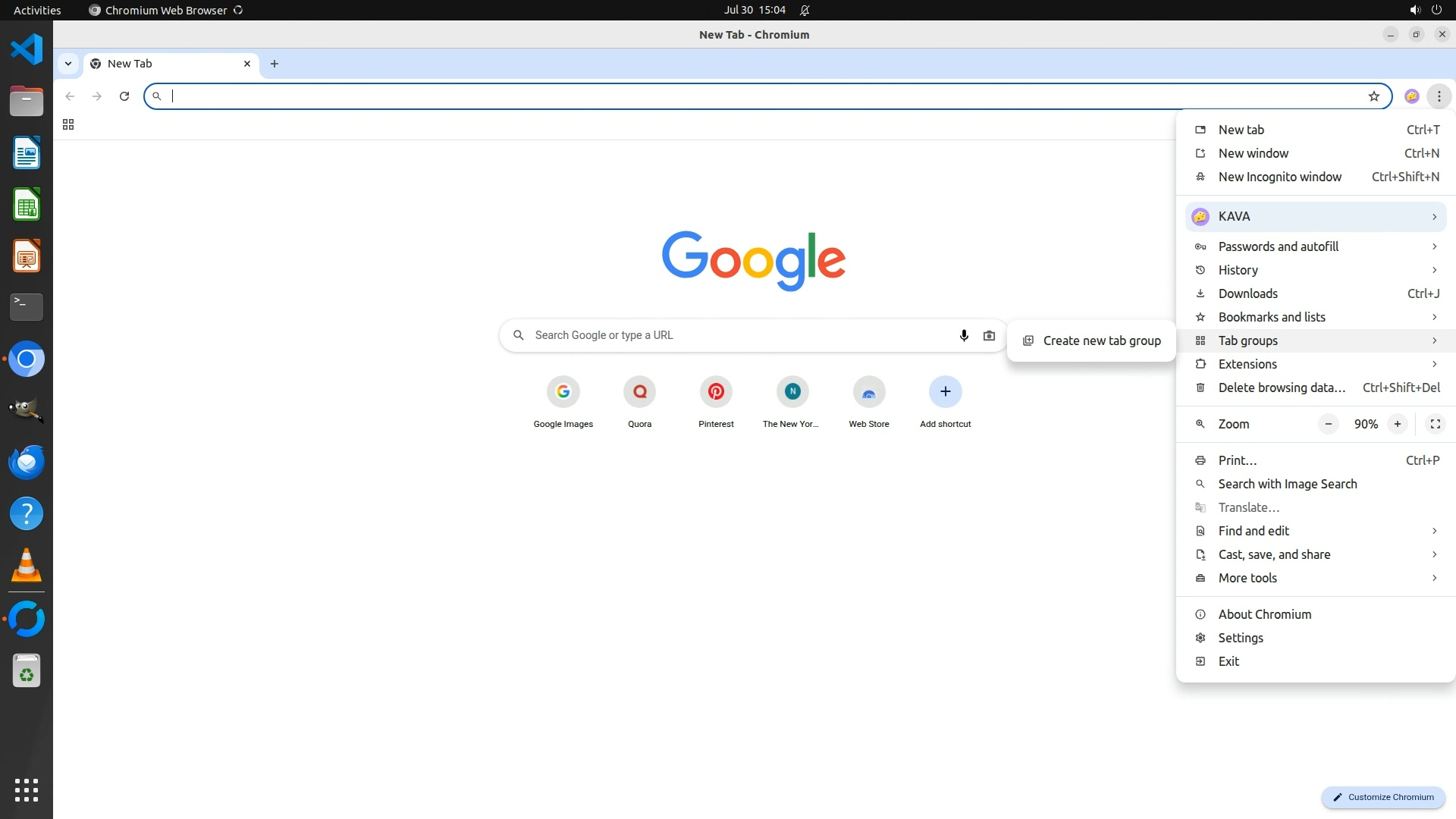Expand the More tools submenu
The height and width of the screenshot is (819, 1456).
click(1315, 578)
